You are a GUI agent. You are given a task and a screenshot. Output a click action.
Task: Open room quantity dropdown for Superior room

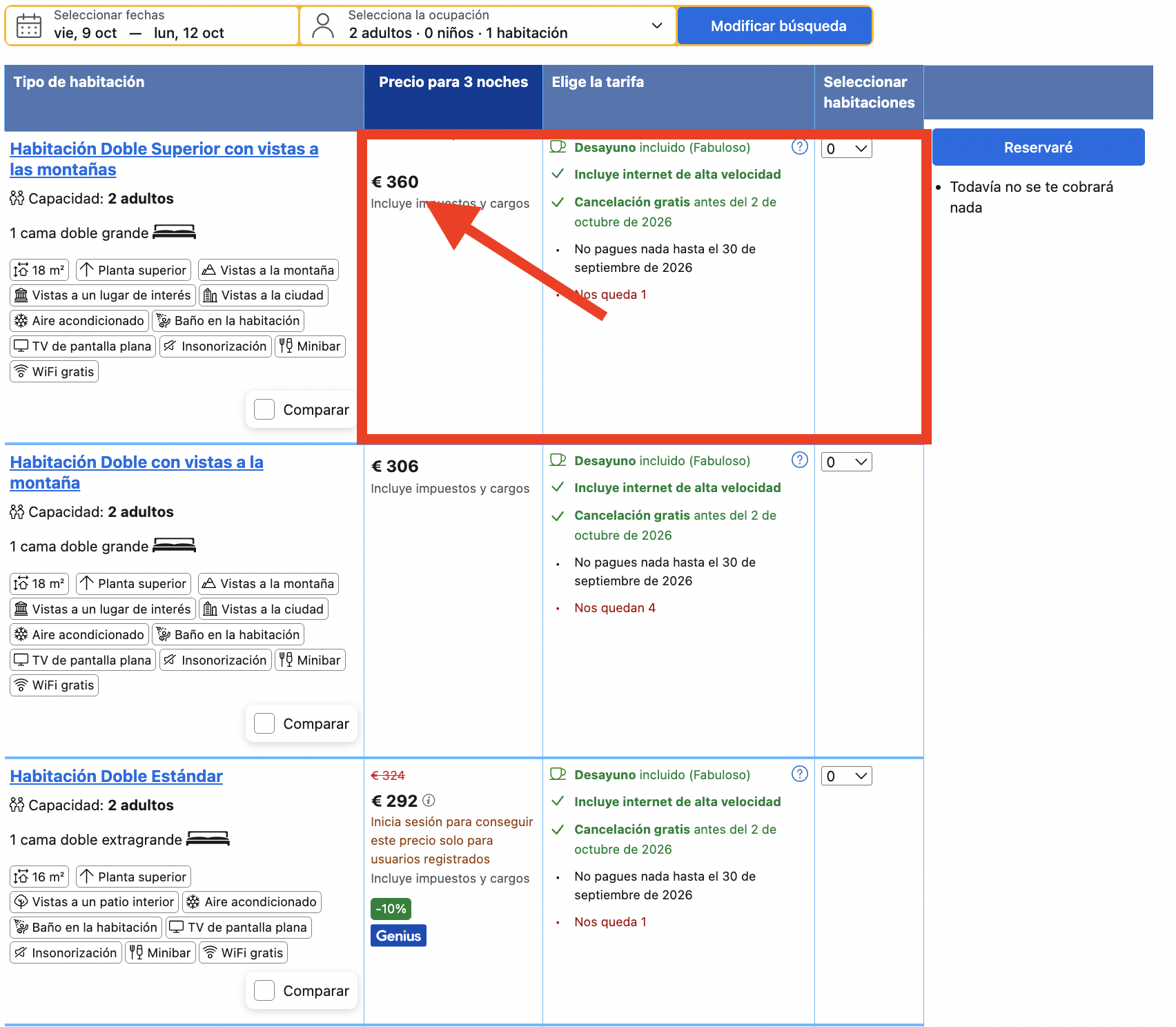(846, 148)
